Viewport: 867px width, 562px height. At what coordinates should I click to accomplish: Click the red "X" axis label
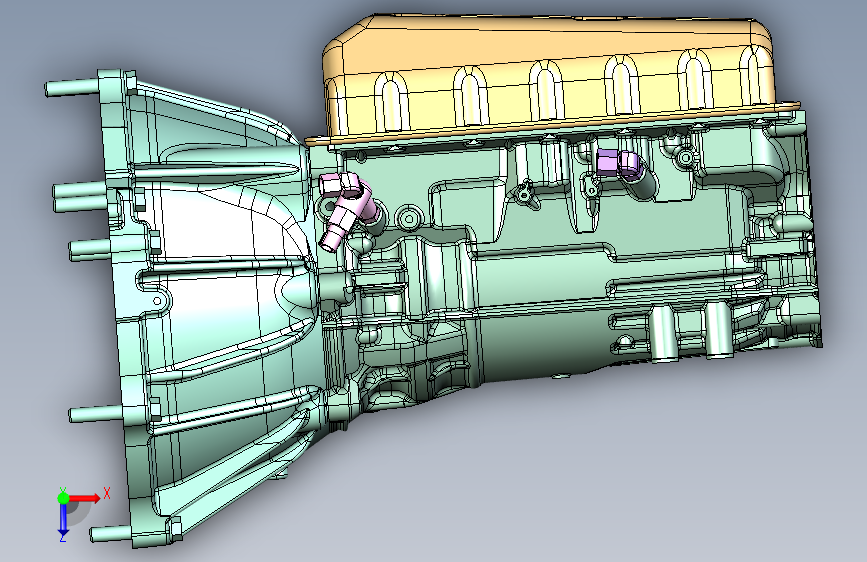tap(107, 493)
